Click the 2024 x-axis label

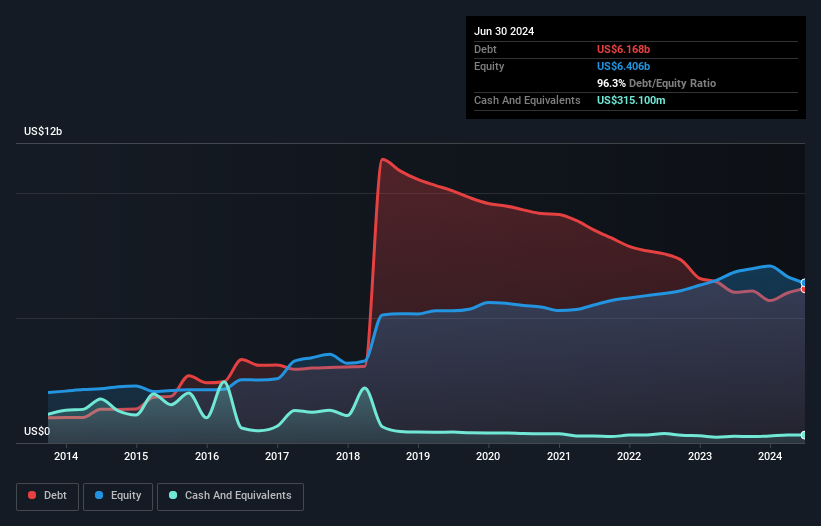(770, 456)
